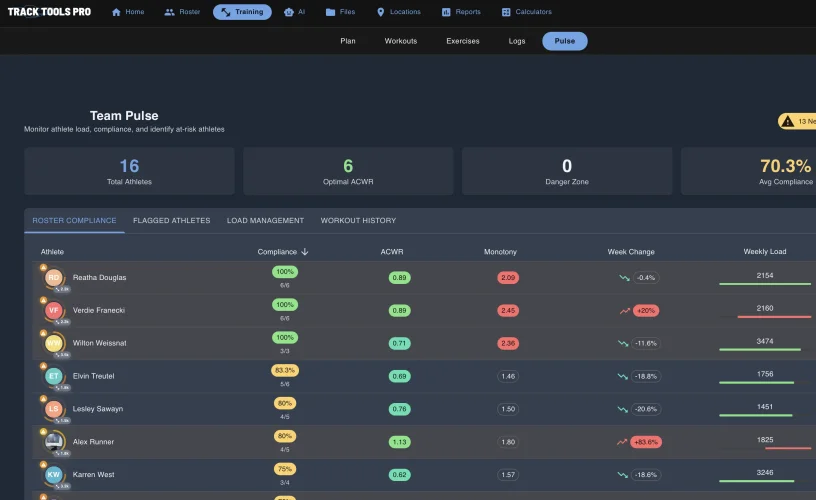Sort by the Monotony column header
Image resolution: width=816 pixels, height=500 pixels.
coord(500,252)
